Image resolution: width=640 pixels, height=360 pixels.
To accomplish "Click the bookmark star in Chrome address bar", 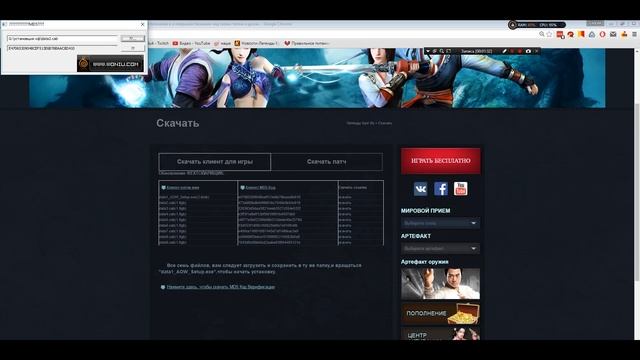I will 549,34.
